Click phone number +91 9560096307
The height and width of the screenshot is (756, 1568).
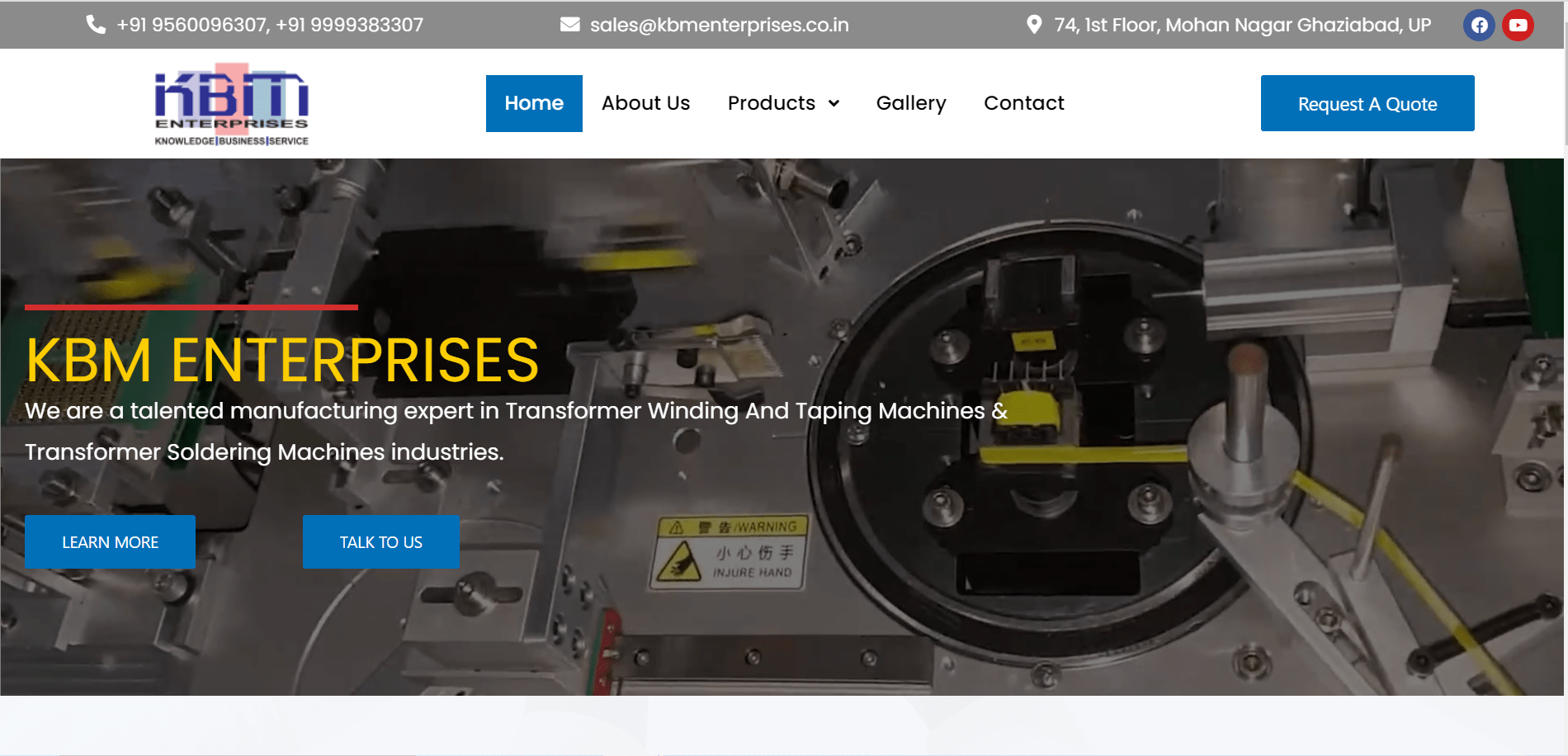(192, 25)
